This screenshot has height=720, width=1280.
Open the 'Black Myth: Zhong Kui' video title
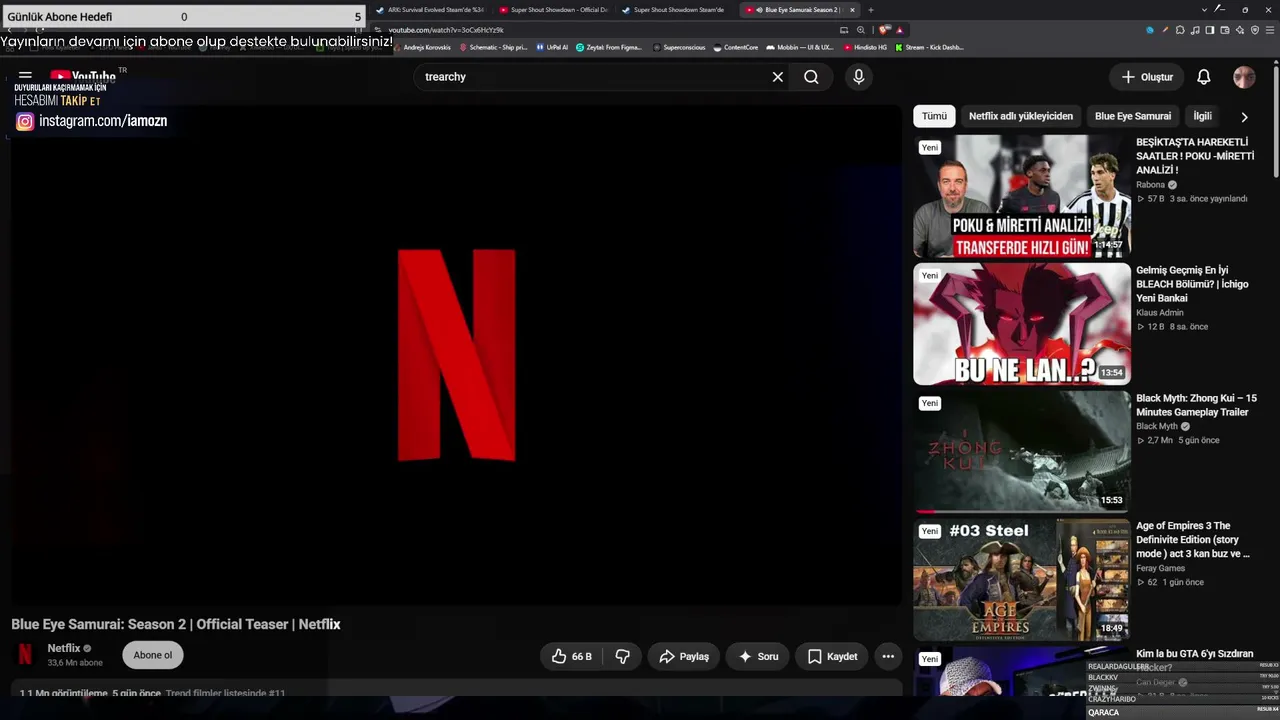[1196, 405]
